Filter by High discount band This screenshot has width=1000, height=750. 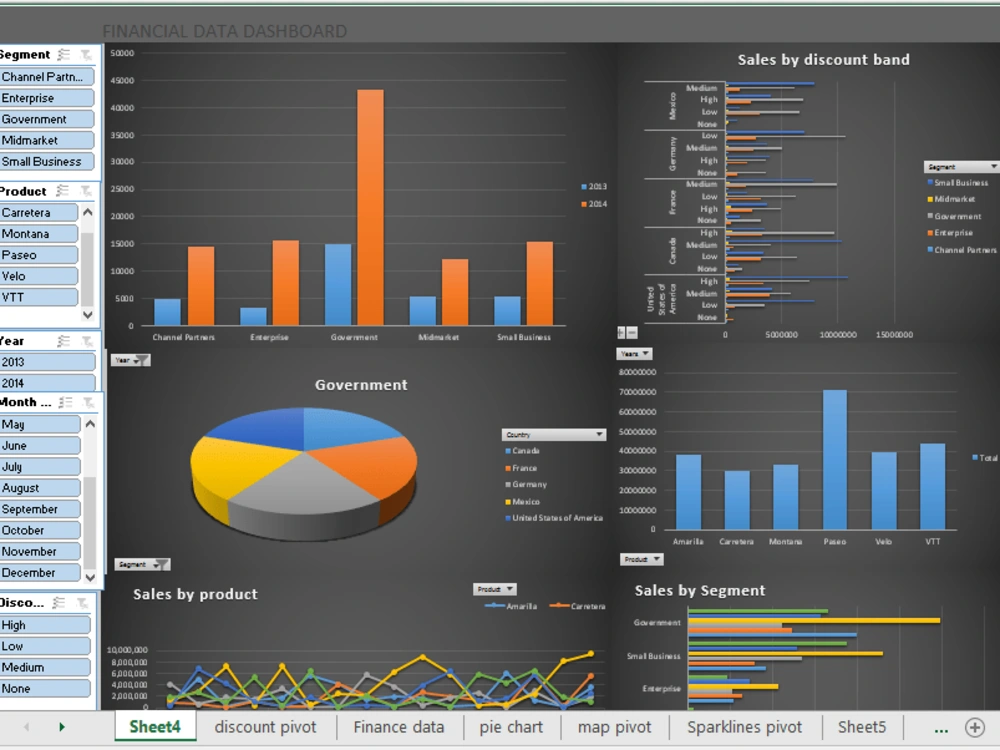[45, 625]
